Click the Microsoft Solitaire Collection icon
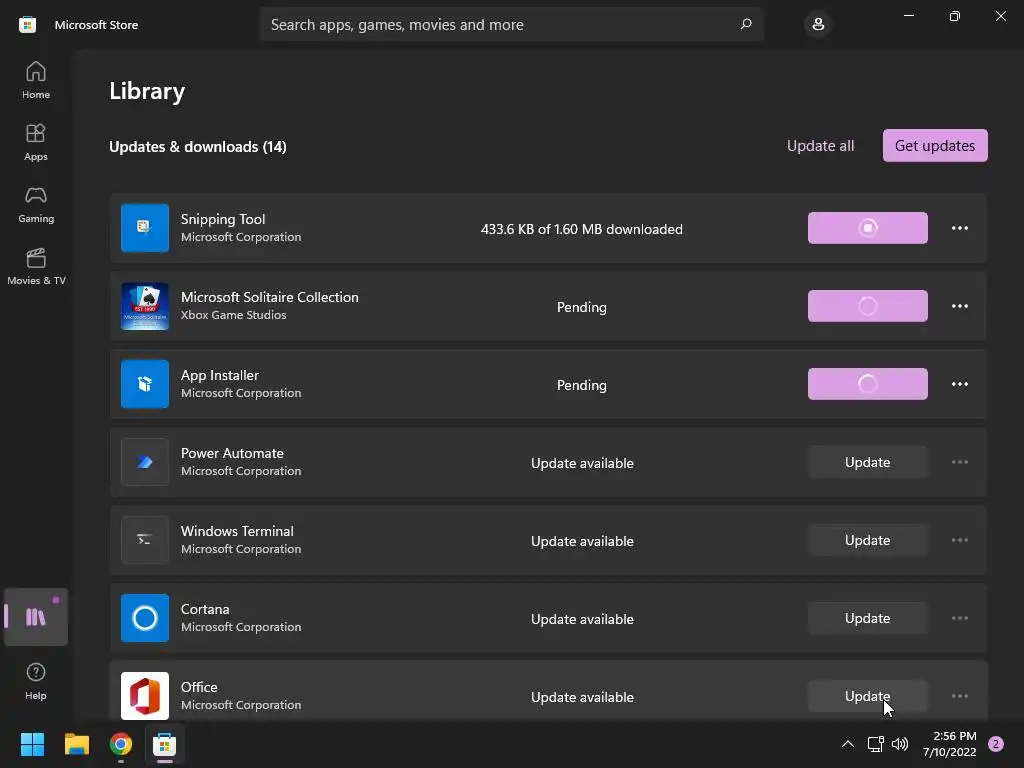The width and height of the screenshot is (1024, 768). (x=145, y=306)
